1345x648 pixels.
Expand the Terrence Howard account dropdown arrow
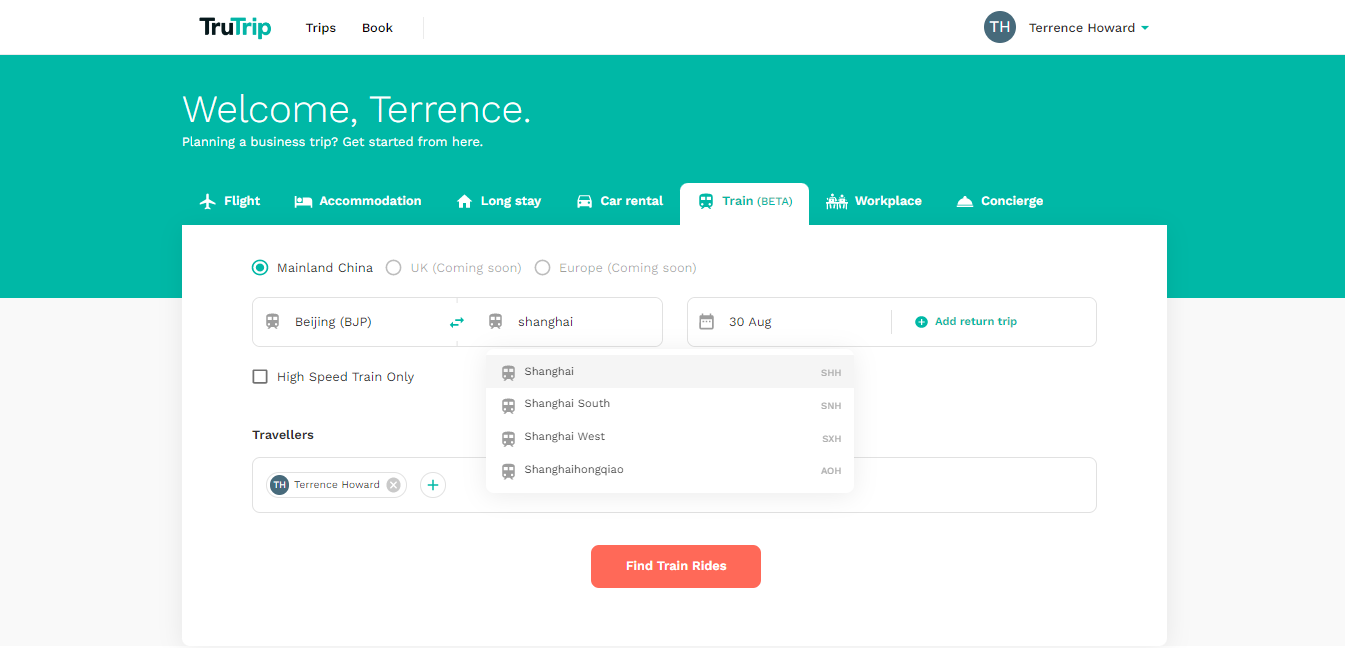[1144, 28]
